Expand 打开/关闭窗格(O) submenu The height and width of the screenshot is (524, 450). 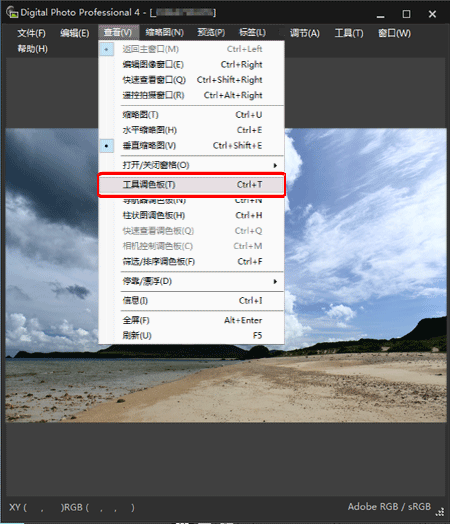tap(191, 165)
